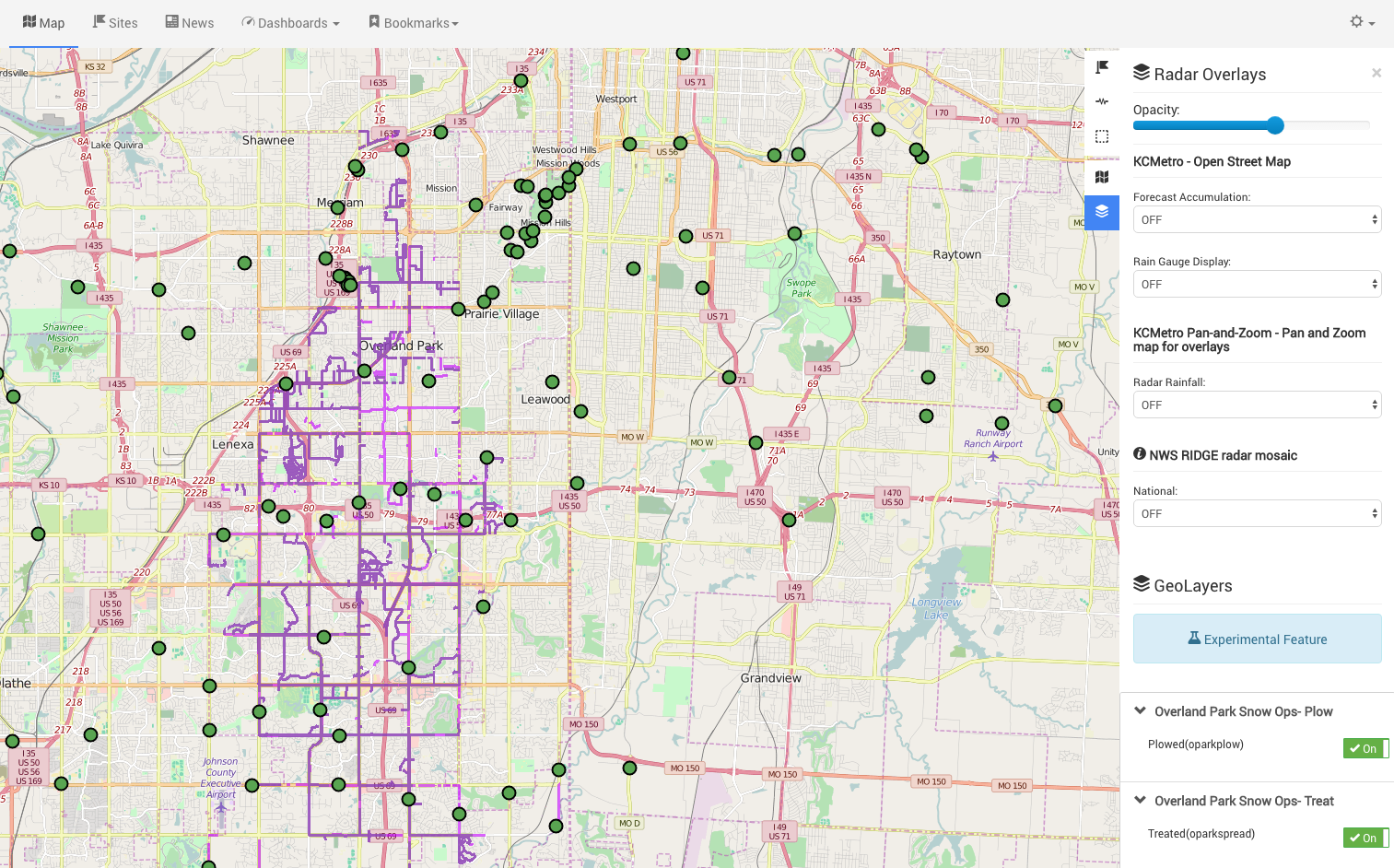Open the National radar mosaic dropdown

point(1257,513)
